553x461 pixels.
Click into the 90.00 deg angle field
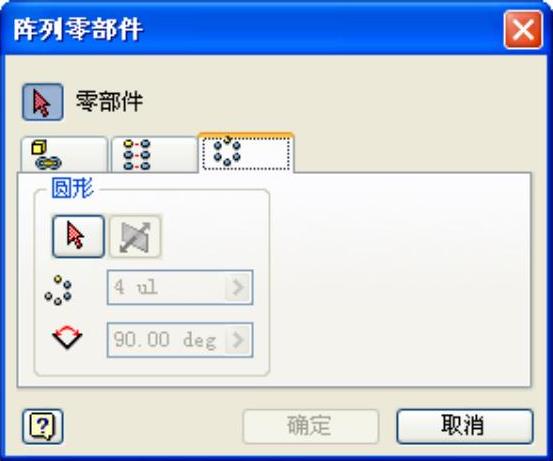click(x=166, y=340)
